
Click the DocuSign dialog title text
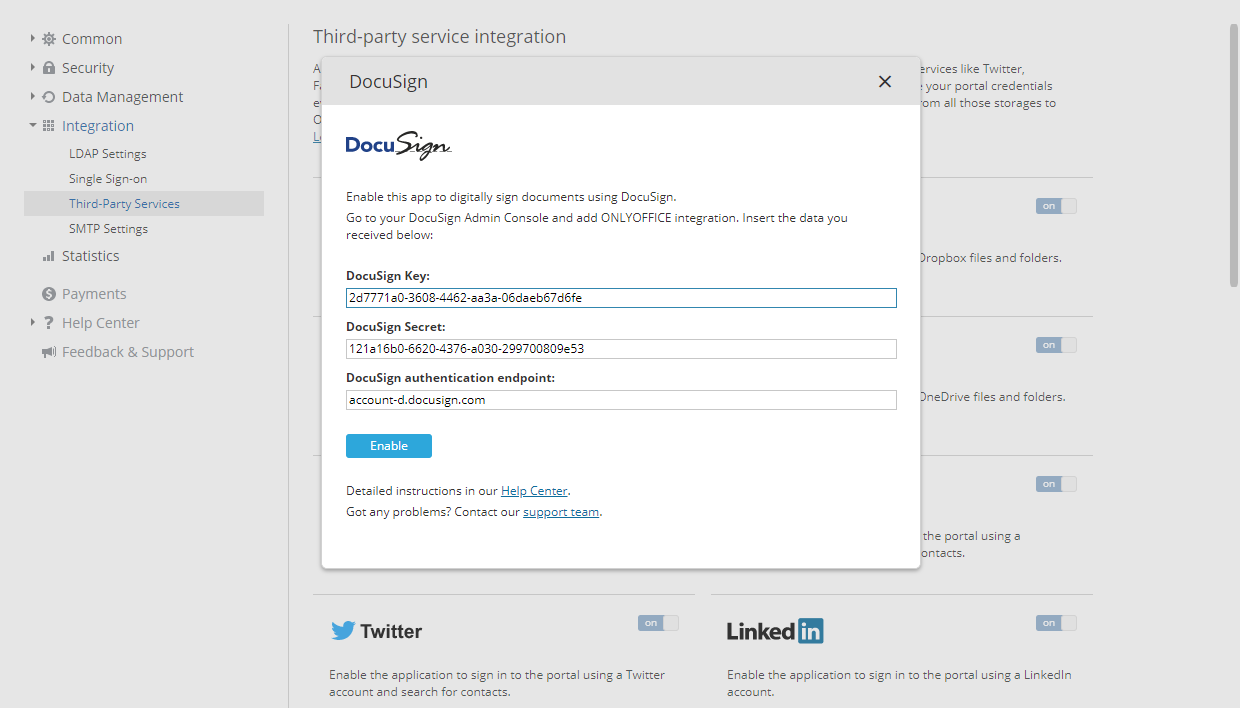pos(388,82)
